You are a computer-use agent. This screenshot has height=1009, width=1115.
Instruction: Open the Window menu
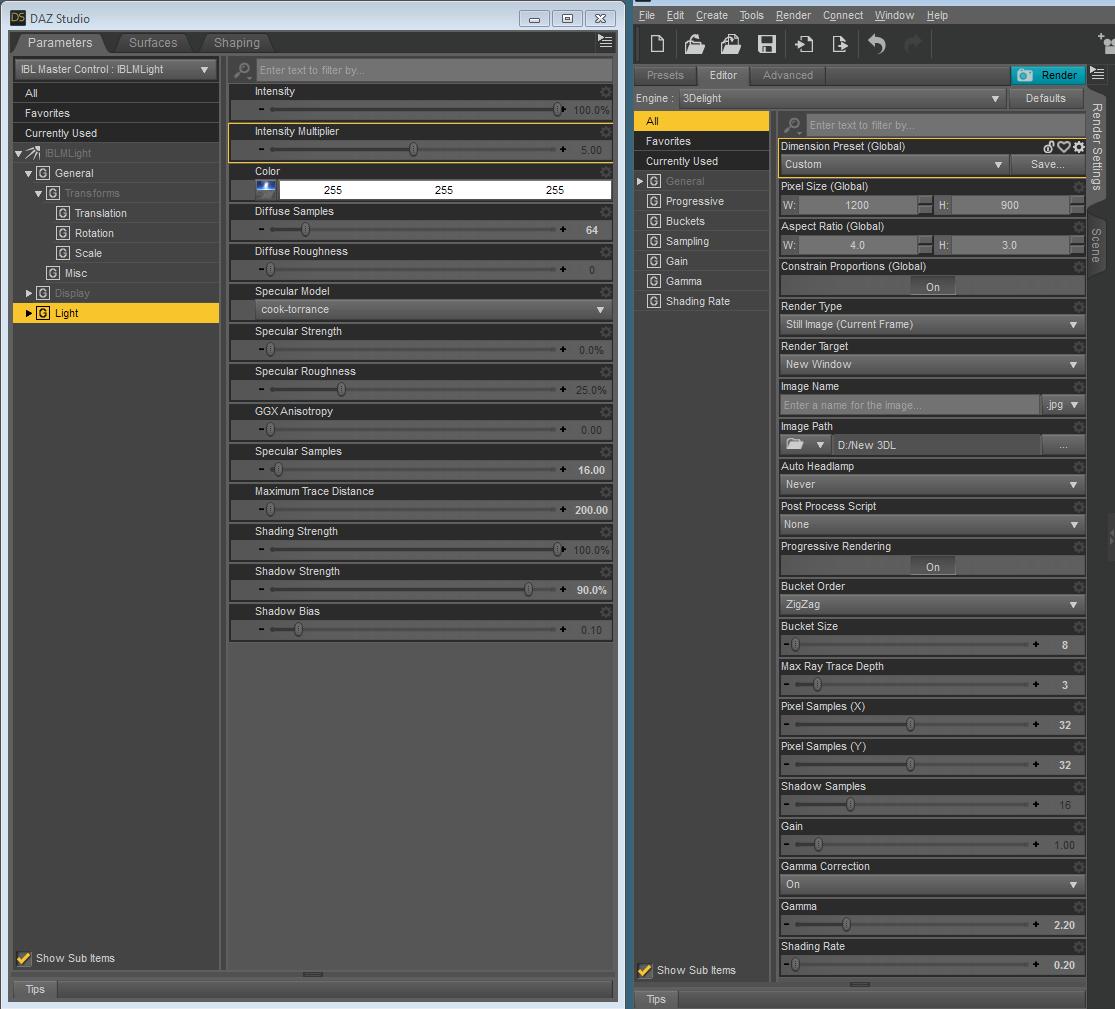(894, 15)
